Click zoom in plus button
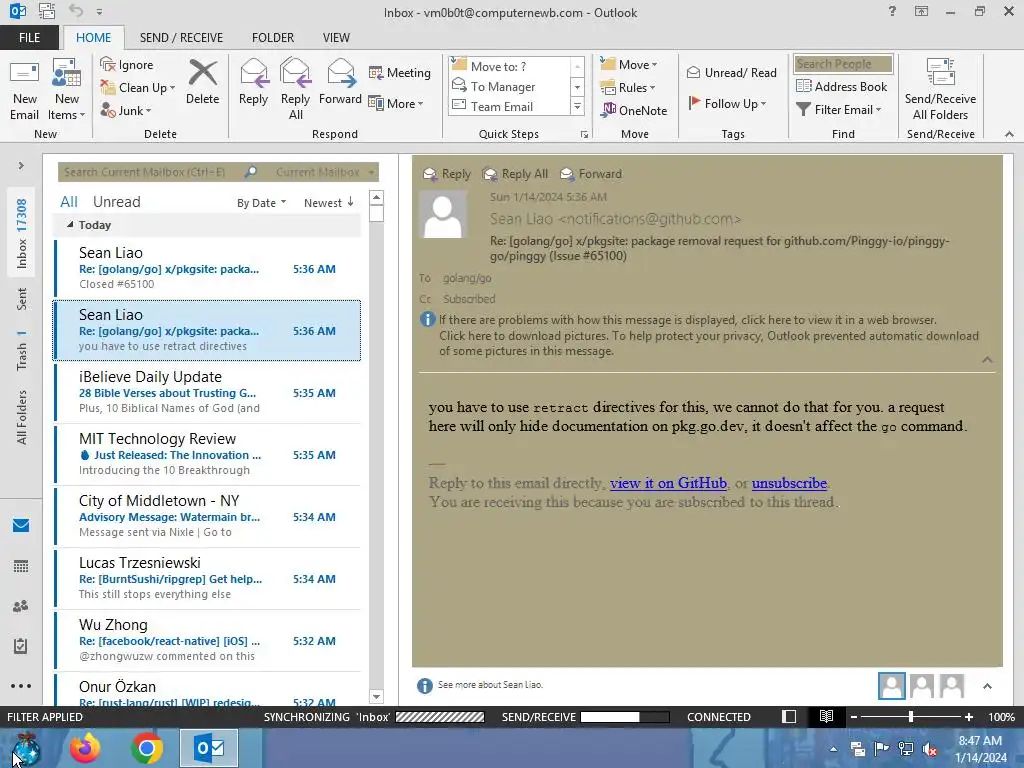The height and width of the screenshot is (768, 1024). coord(968,717)
